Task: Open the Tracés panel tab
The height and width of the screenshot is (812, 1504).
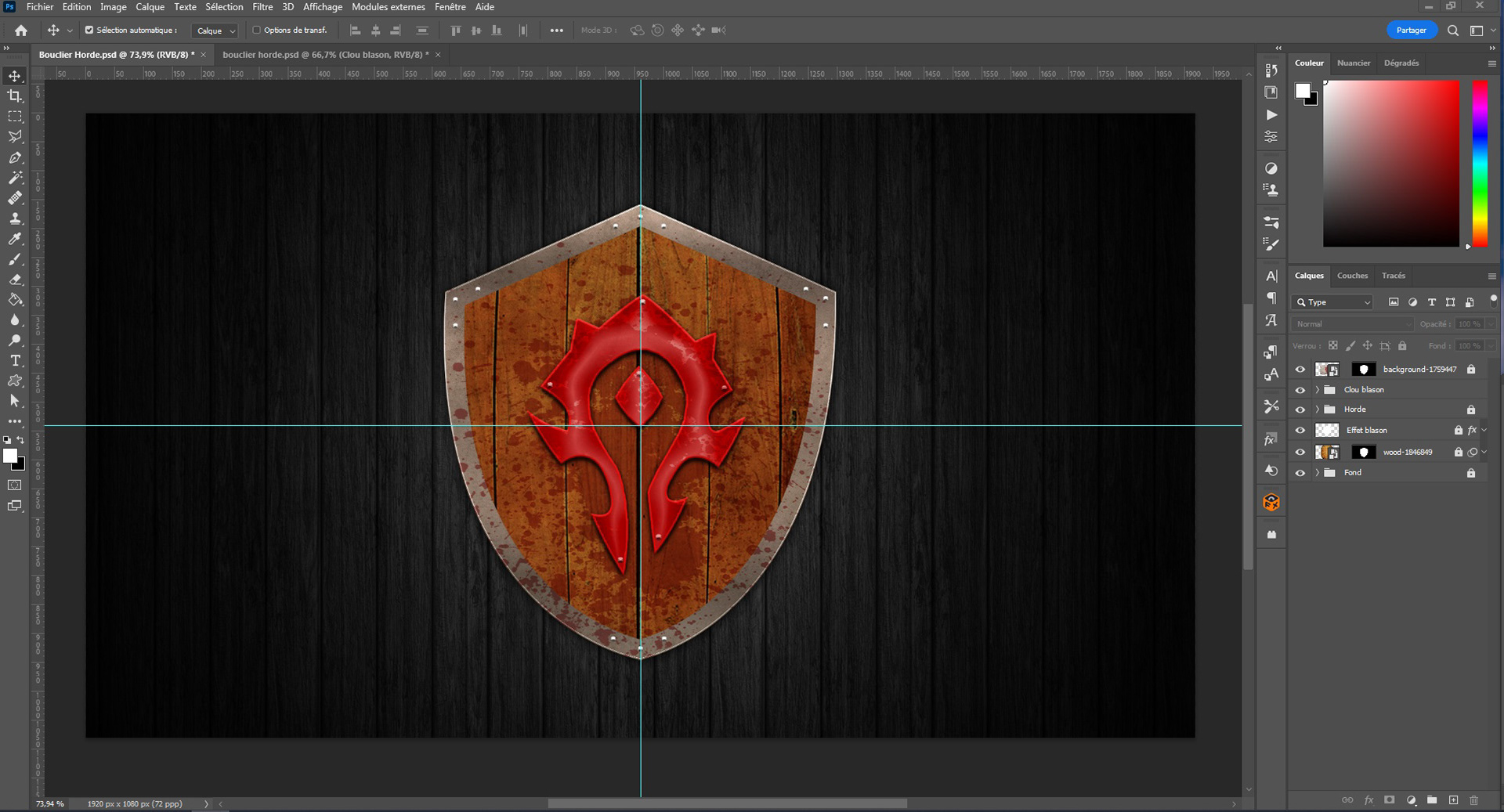Action: pos(1394,276)
